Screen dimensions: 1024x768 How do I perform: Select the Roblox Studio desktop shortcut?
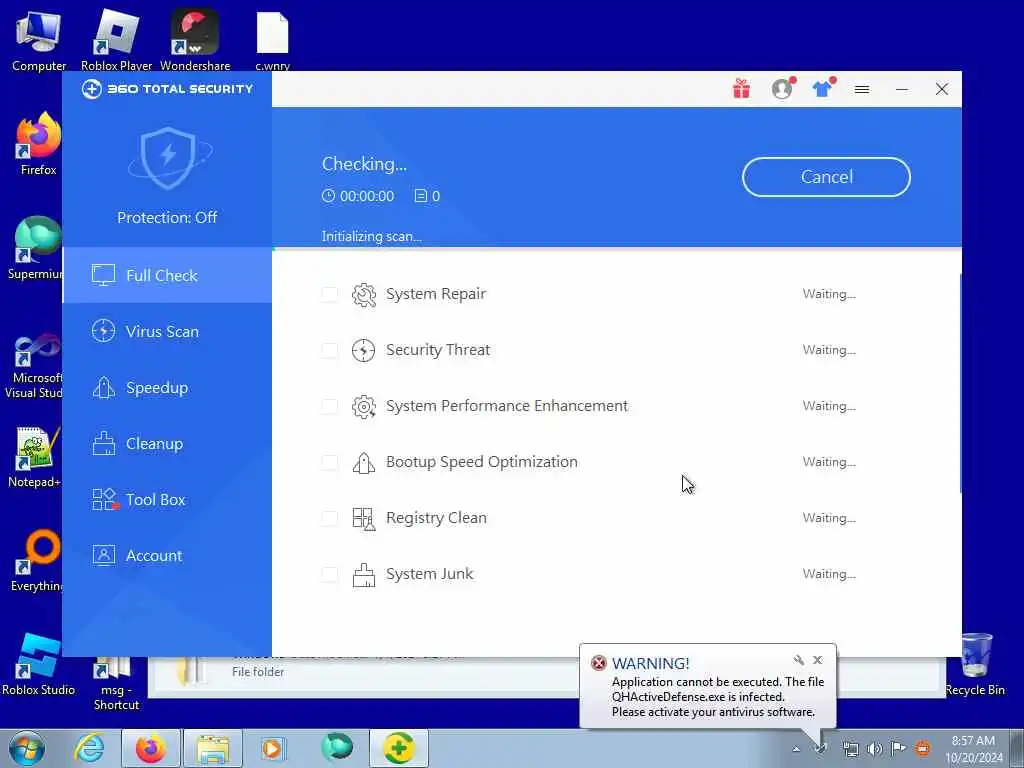pyautogui.click(x=39, y=665)
